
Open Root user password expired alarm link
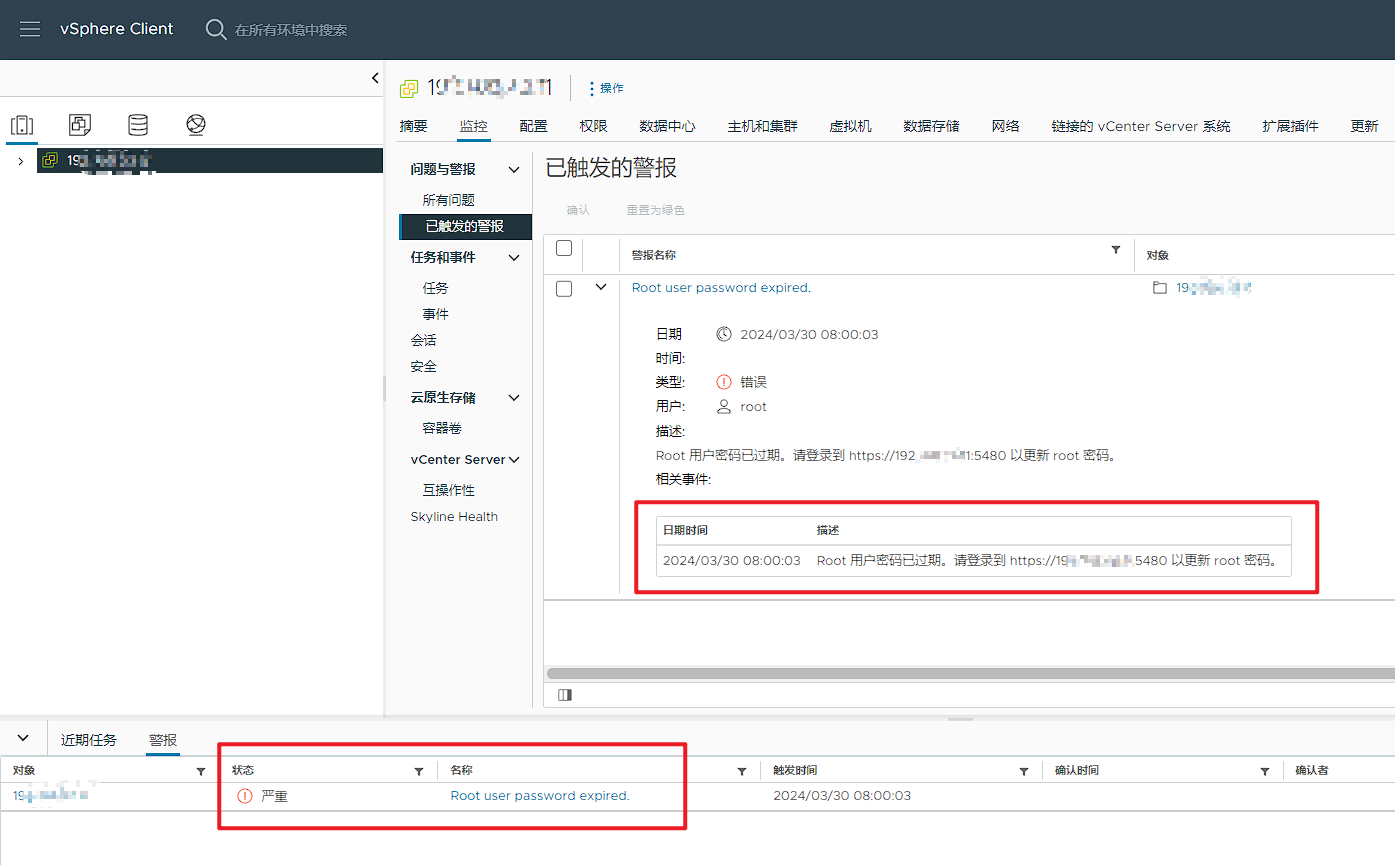click(721, 288)
